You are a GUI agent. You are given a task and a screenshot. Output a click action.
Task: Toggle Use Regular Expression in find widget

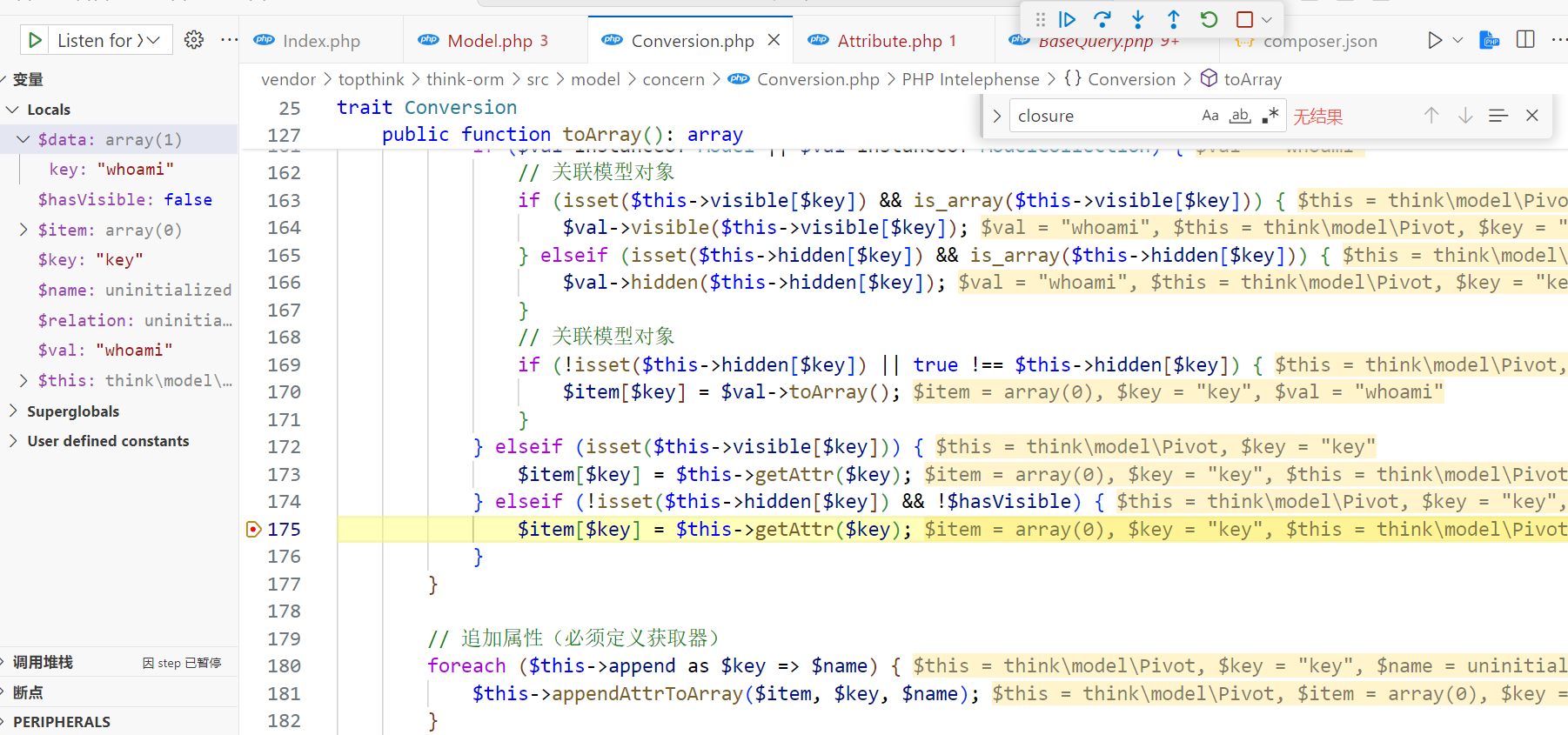pos(1270,116)
